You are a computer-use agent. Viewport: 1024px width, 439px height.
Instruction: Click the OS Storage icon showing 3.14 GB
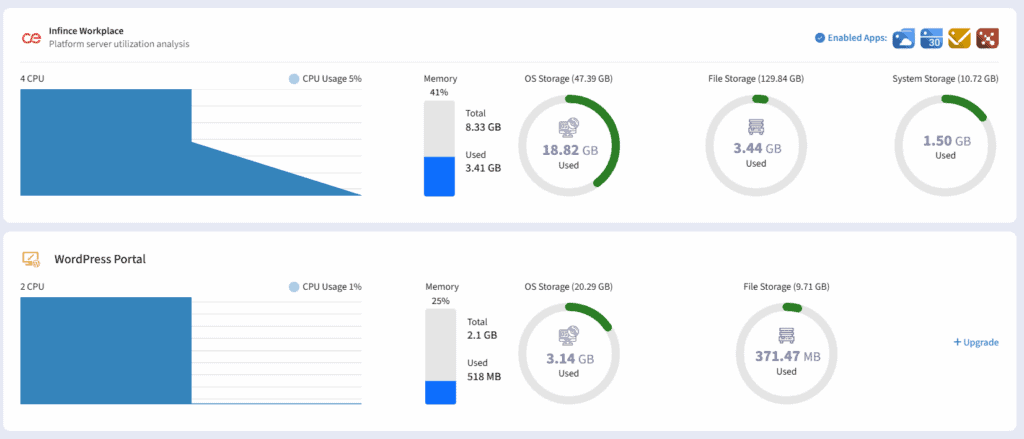pyautogui.click(x=568, y=335)
